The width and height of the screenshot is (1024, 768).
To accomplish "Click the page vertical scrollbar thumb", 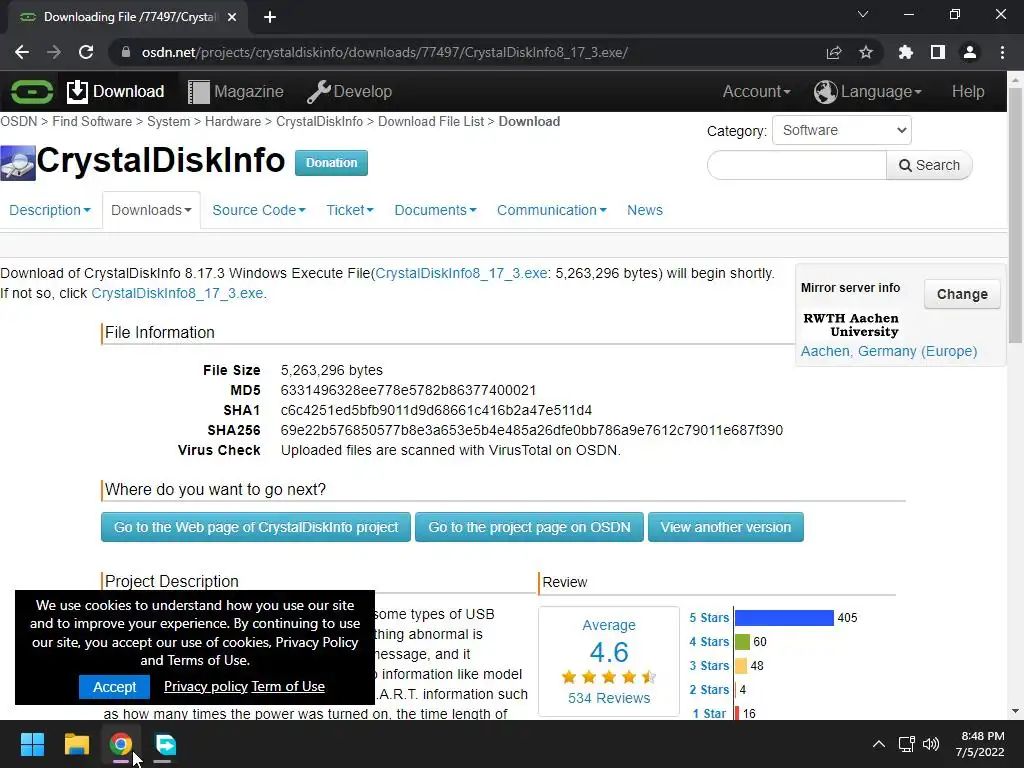I will (x=1015, y=216).
